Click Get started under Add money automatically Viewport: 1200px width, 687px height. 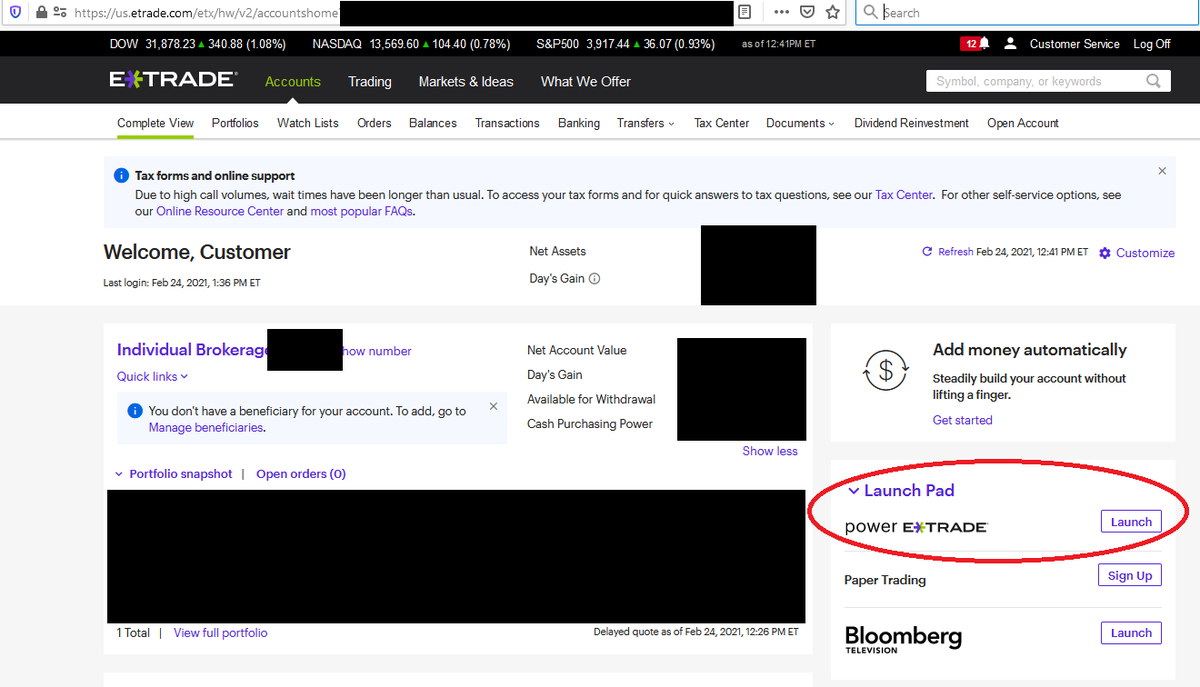pyautogui.click(x=963, y=420)
